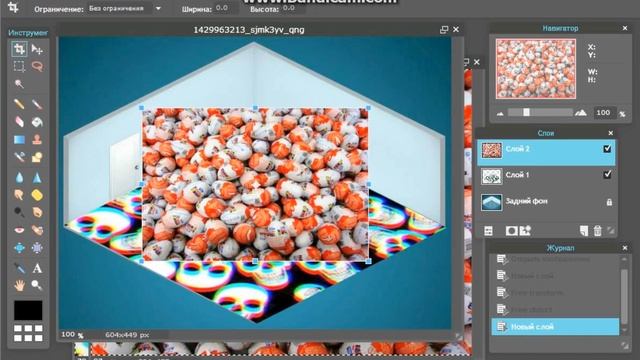The width and height of the screenshot is (640, 360).
Task: Select the Слой 1 layer row
Action: point(546,176)
